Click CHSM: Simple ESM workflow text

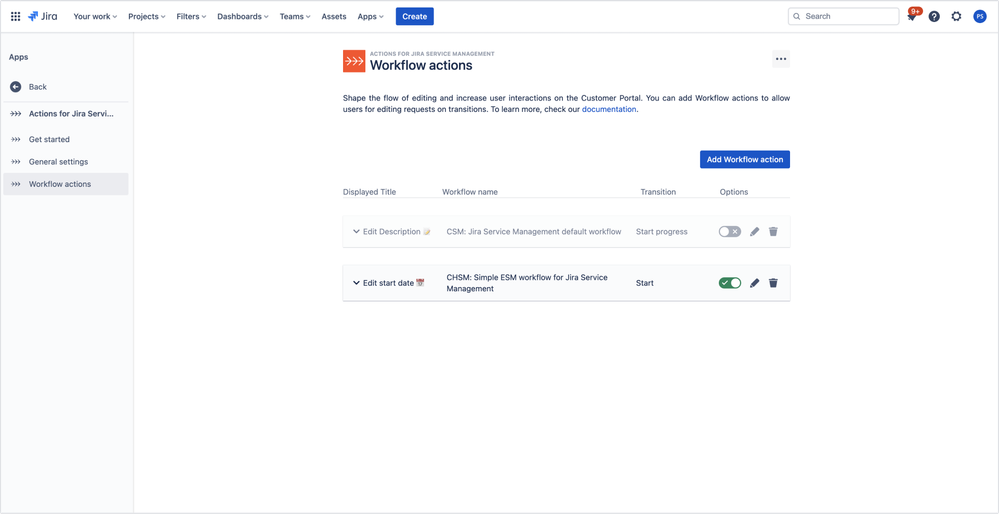(x=527, y=283)
